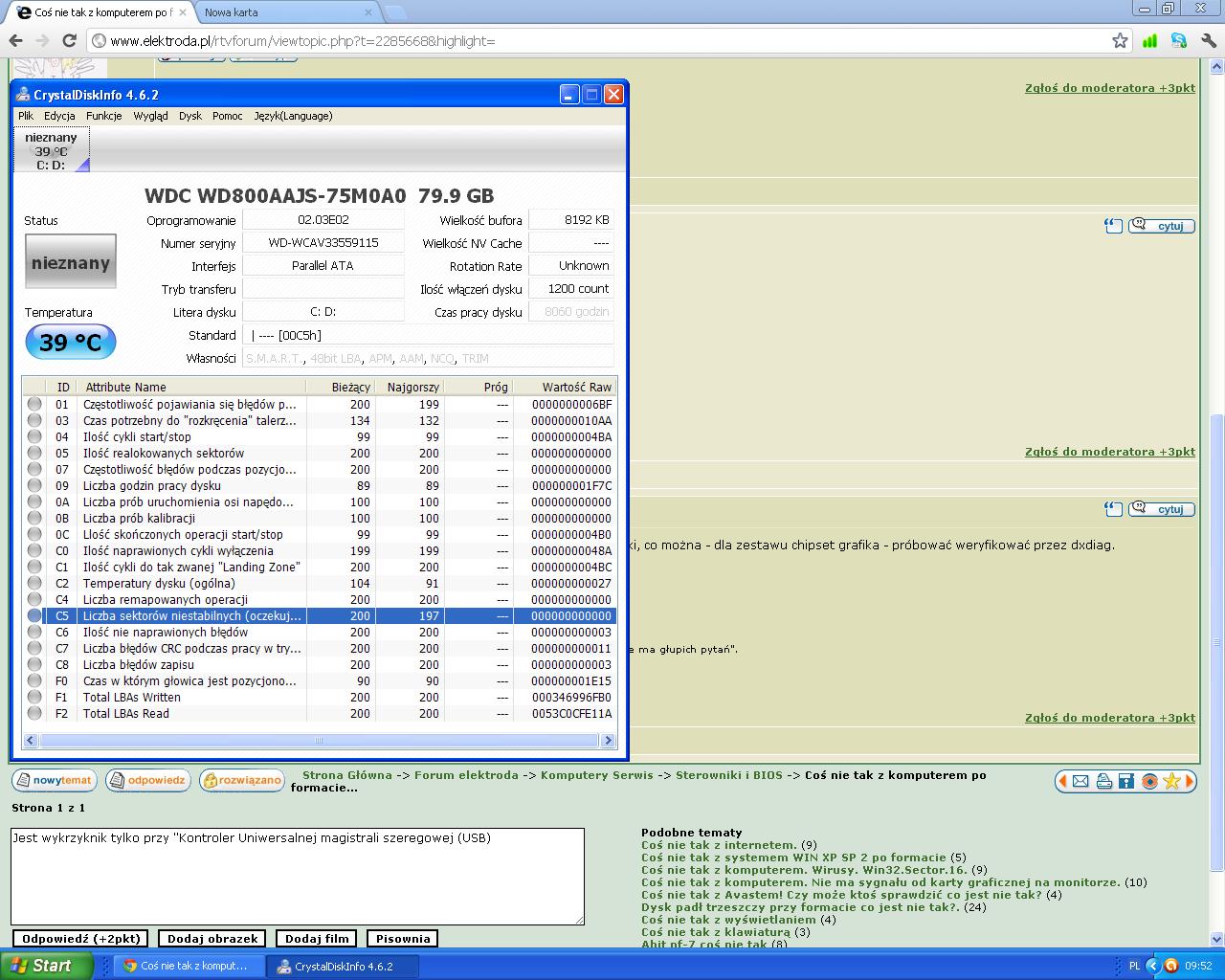Click the green signal bars extension icon
The image size is (1225, 980).
[x=1149, y=41]
